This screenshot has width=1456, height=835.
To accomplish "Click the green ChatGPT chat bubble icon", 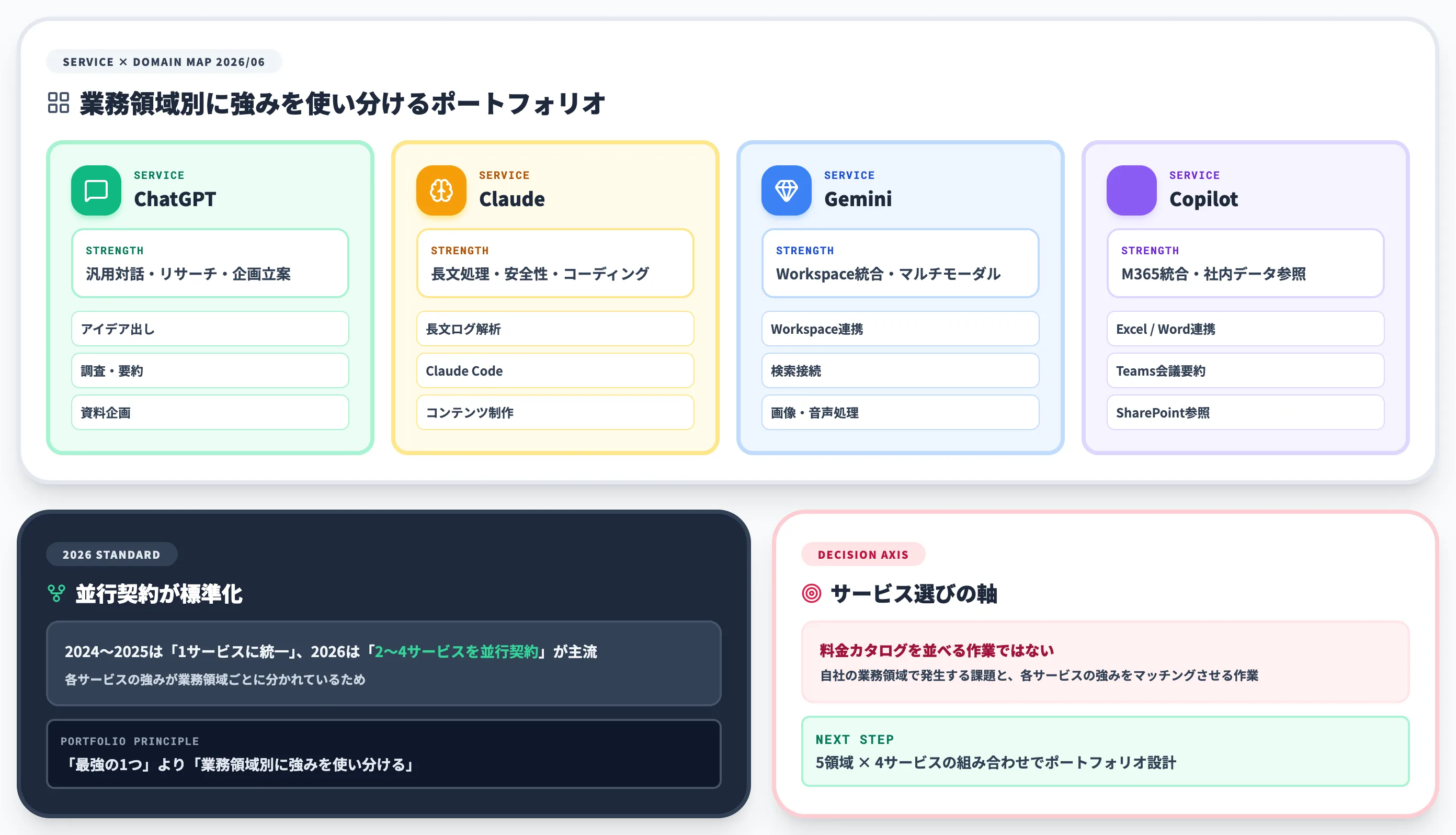I will tap(96, 190).
